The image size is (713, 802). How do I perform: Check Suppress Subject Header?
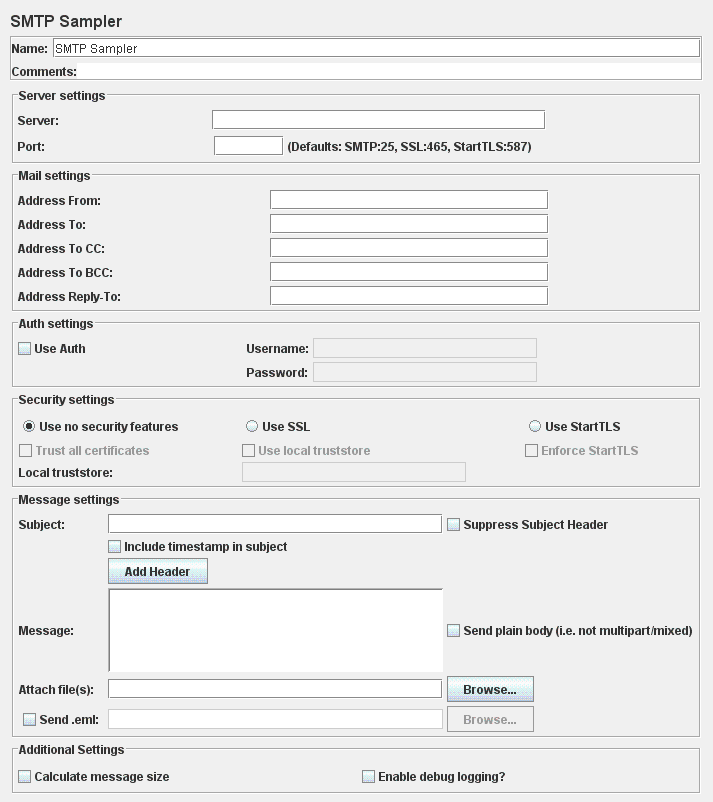tap(454, 525)
